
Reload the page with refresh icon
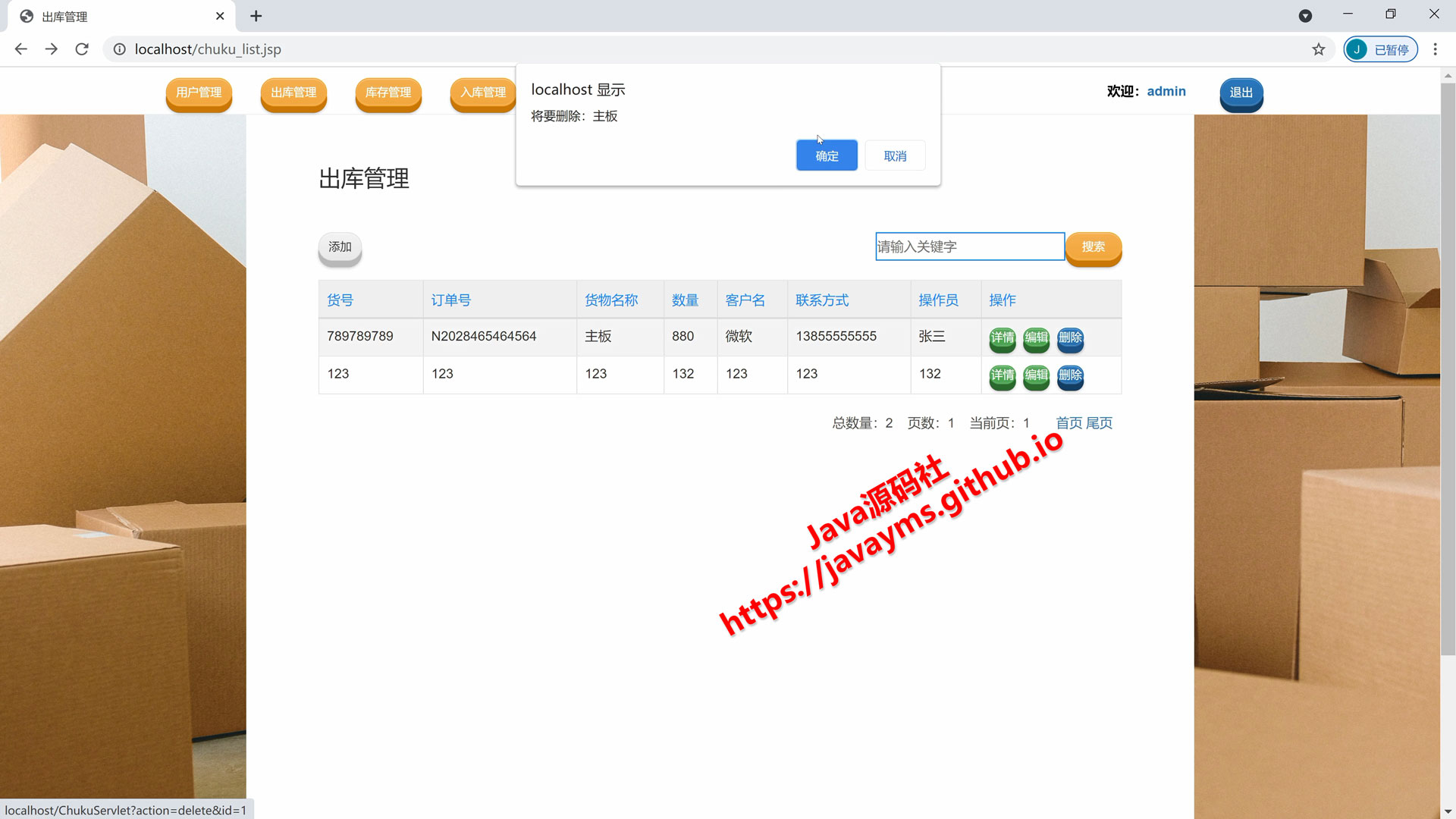(82, 49)
